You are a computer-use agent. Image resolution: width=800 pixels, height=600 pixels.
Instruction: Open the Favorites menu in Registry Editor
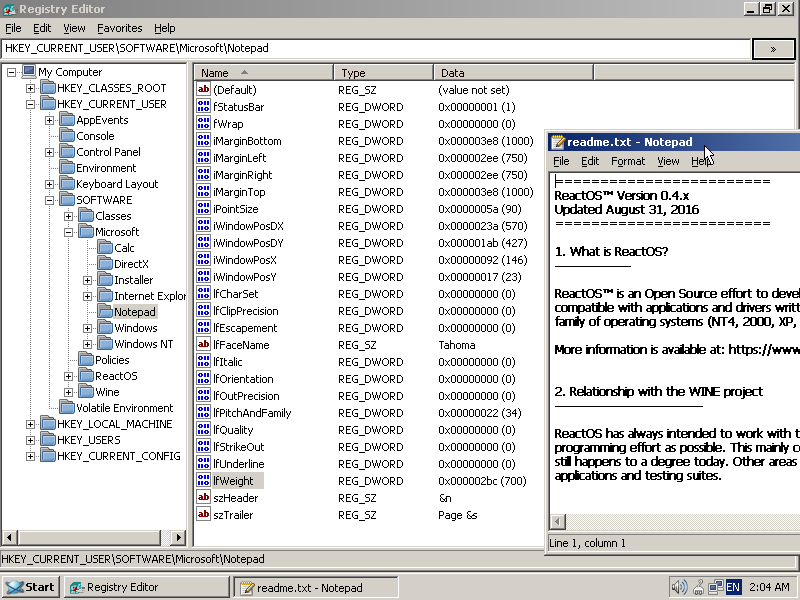119,28
